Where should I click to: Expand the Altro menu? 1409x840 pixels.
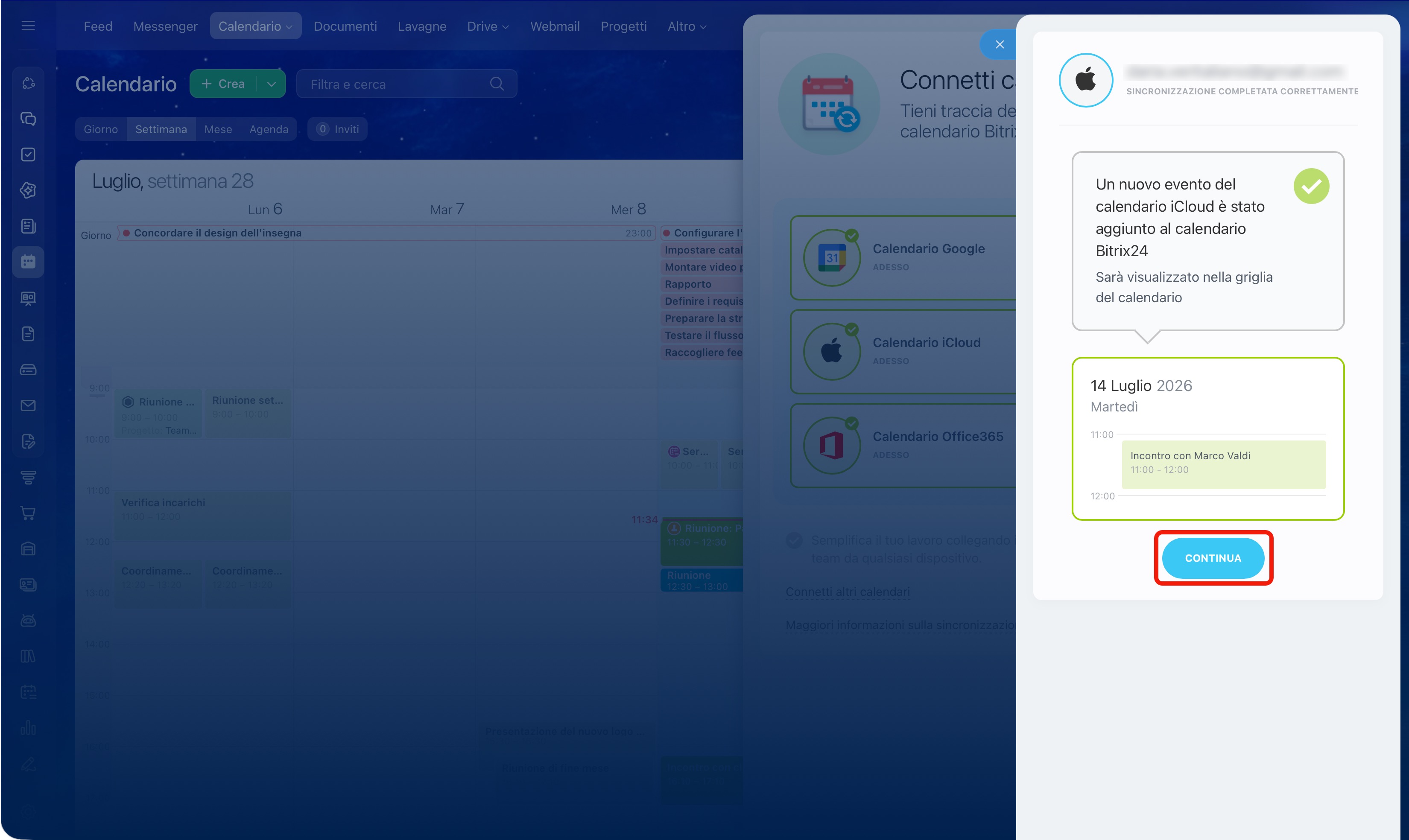click(x=687, y=26)
